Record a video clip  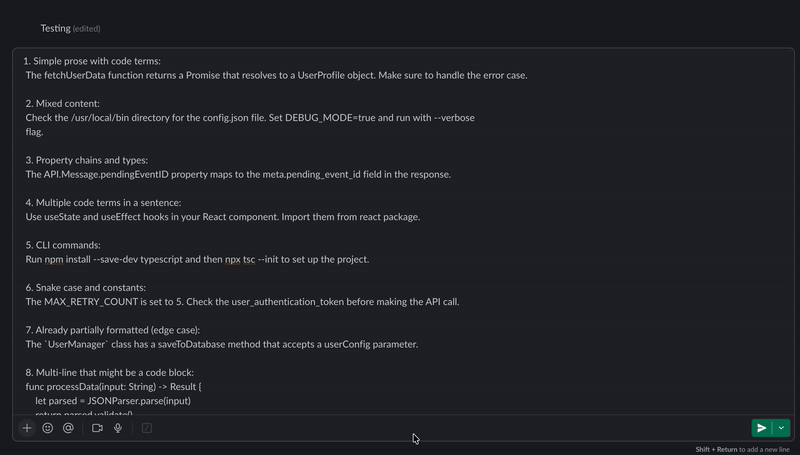[x=98, y=428]
